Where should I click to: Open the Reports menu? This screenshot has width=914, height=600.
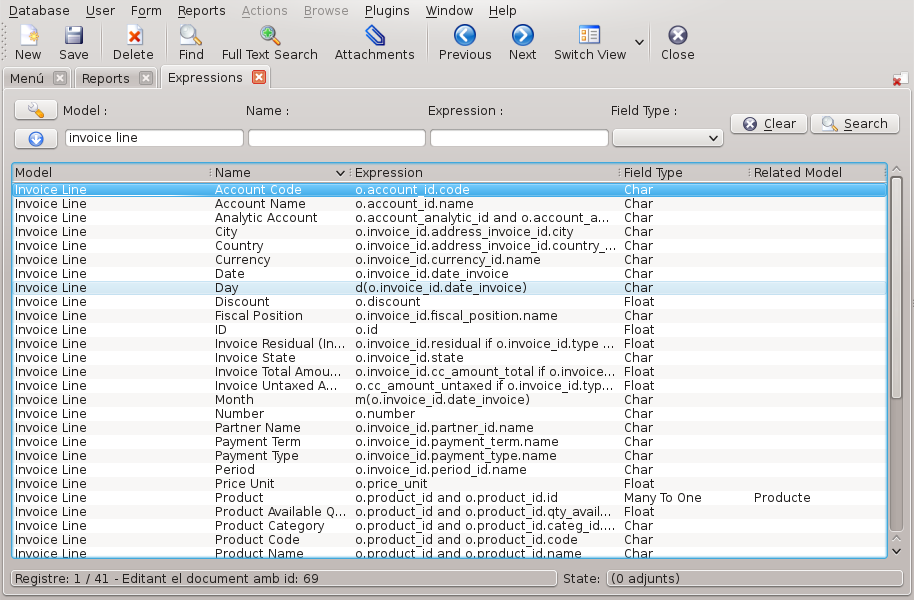pyautogui.click(x=201, y=10)
